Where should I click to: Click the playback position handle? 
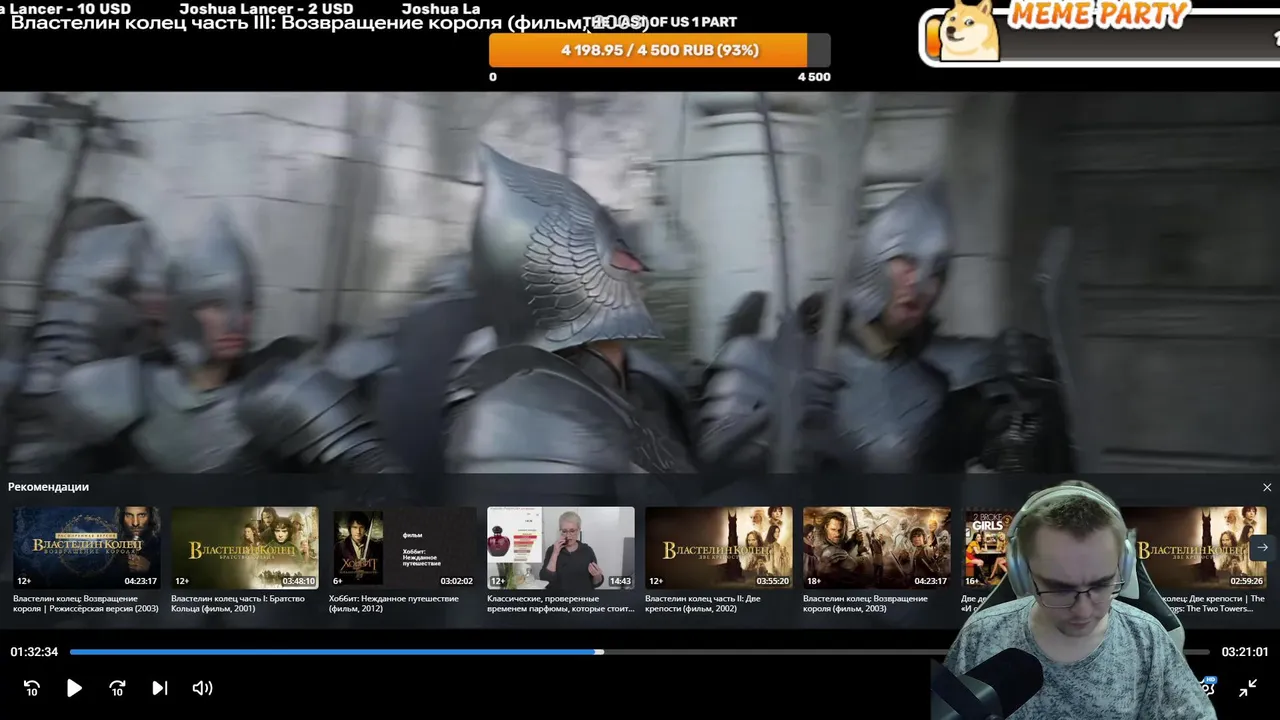pos(599,652)
